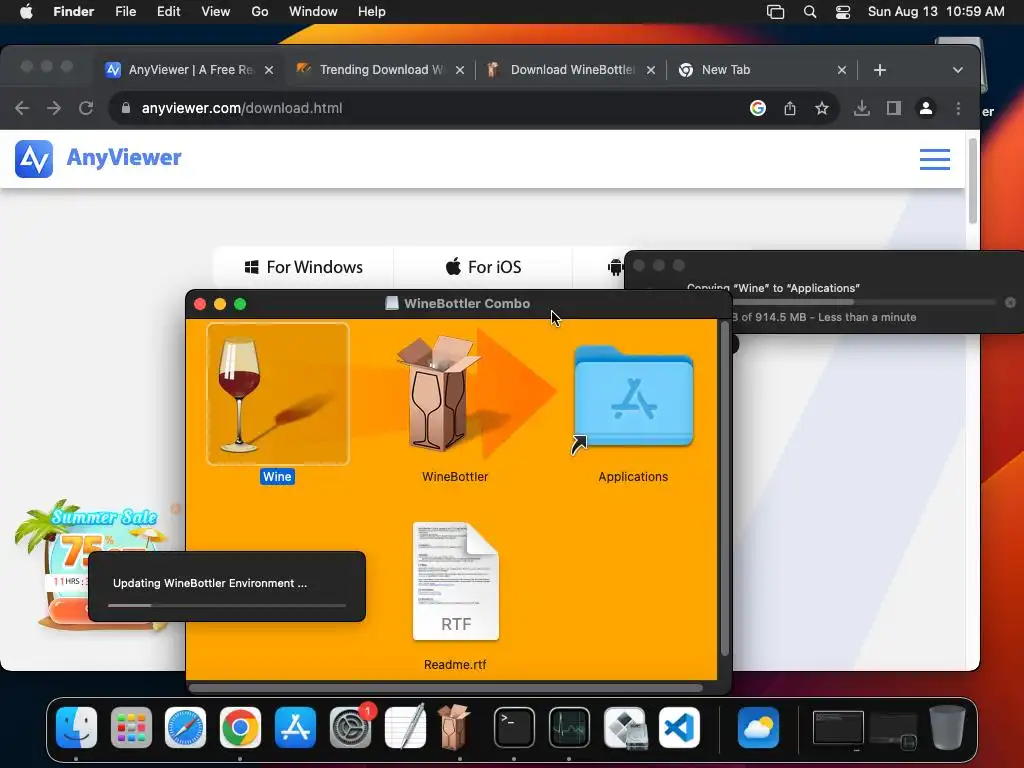This screenshot has height=768, width=1024.
Task: Open Google Chrome from the Dock
Action: (x=240, y=728)
